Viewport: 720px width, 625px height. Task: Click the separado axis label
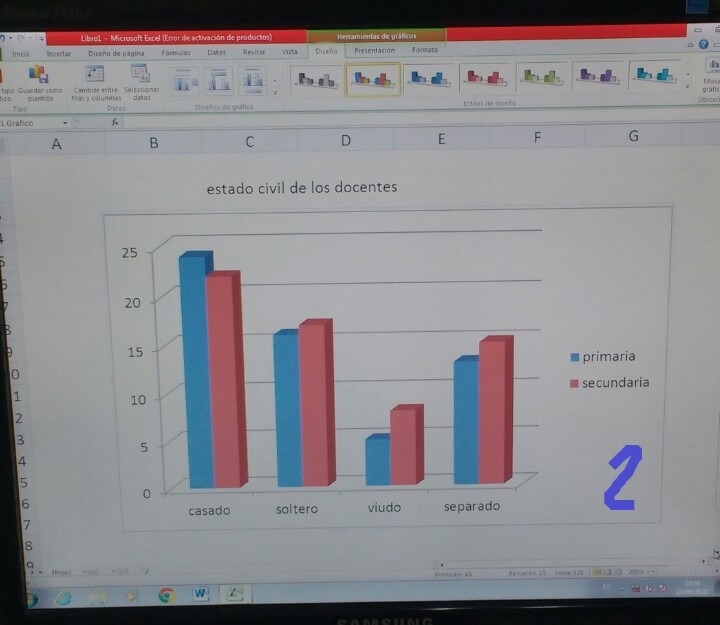pyautogui.click(x=472, y=506)
